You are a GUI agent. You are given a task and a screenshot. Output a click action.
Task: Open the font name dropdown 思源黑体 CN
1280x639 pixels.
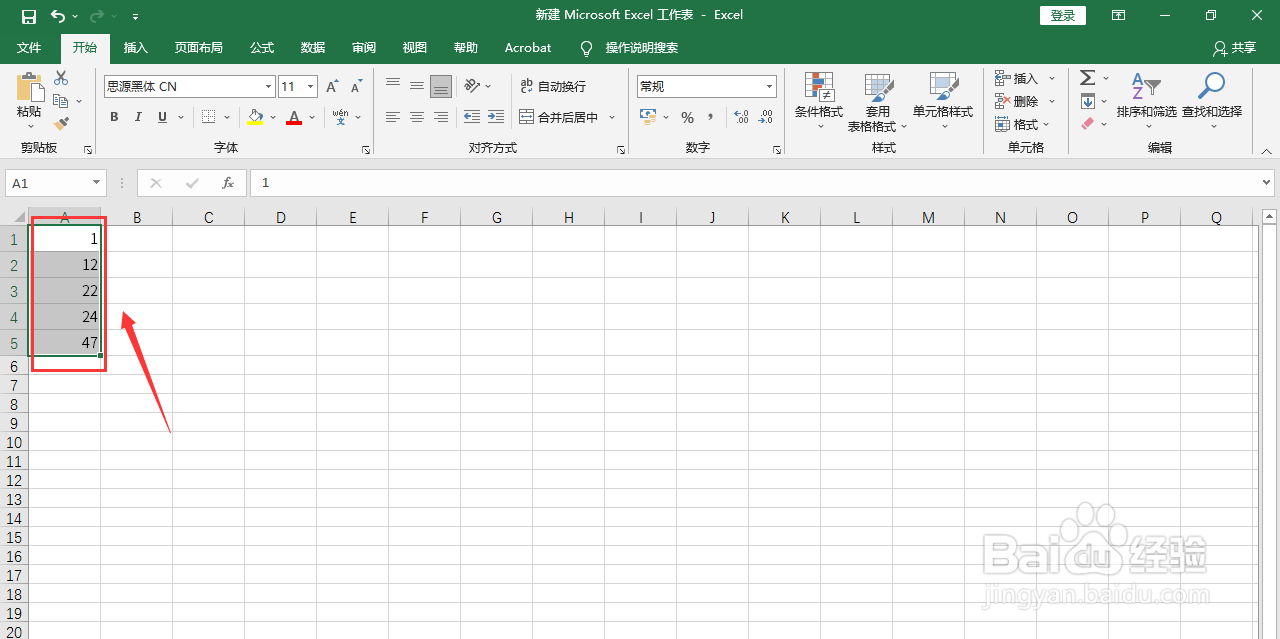click(x=268, y=87)
